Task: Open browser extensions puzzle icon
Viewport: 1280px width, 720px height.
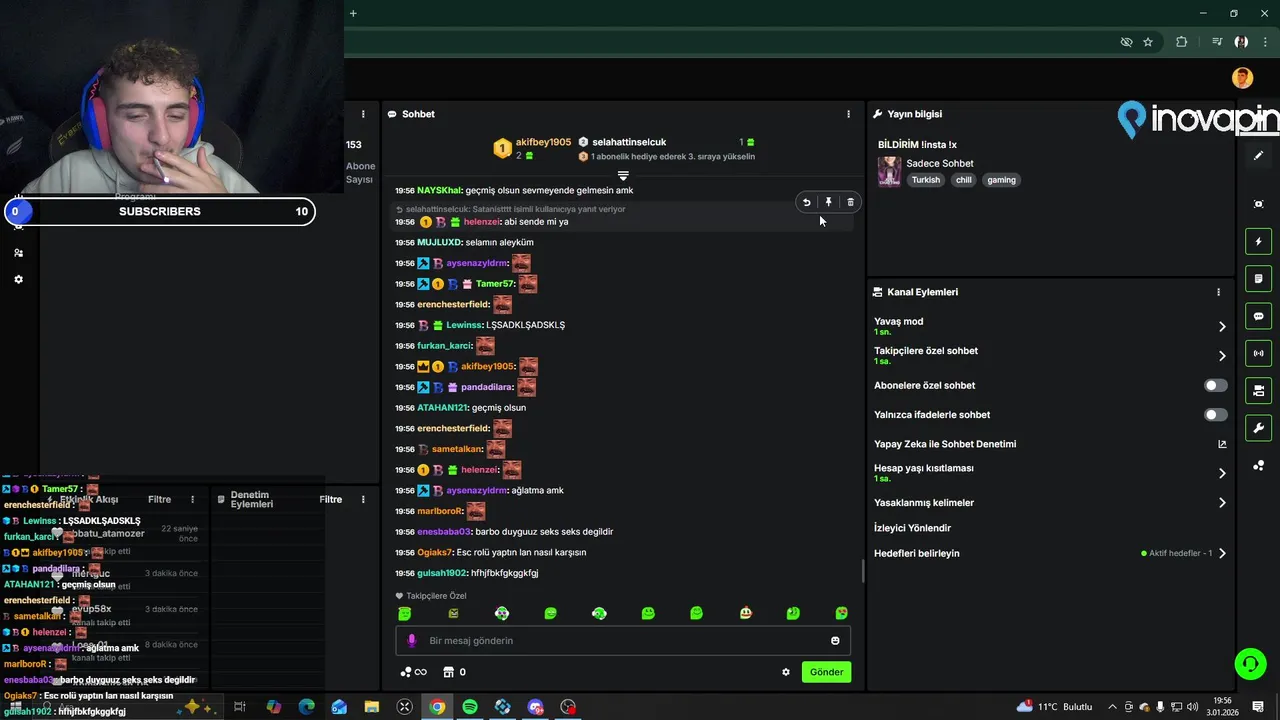Action: tap(1182, 42)
